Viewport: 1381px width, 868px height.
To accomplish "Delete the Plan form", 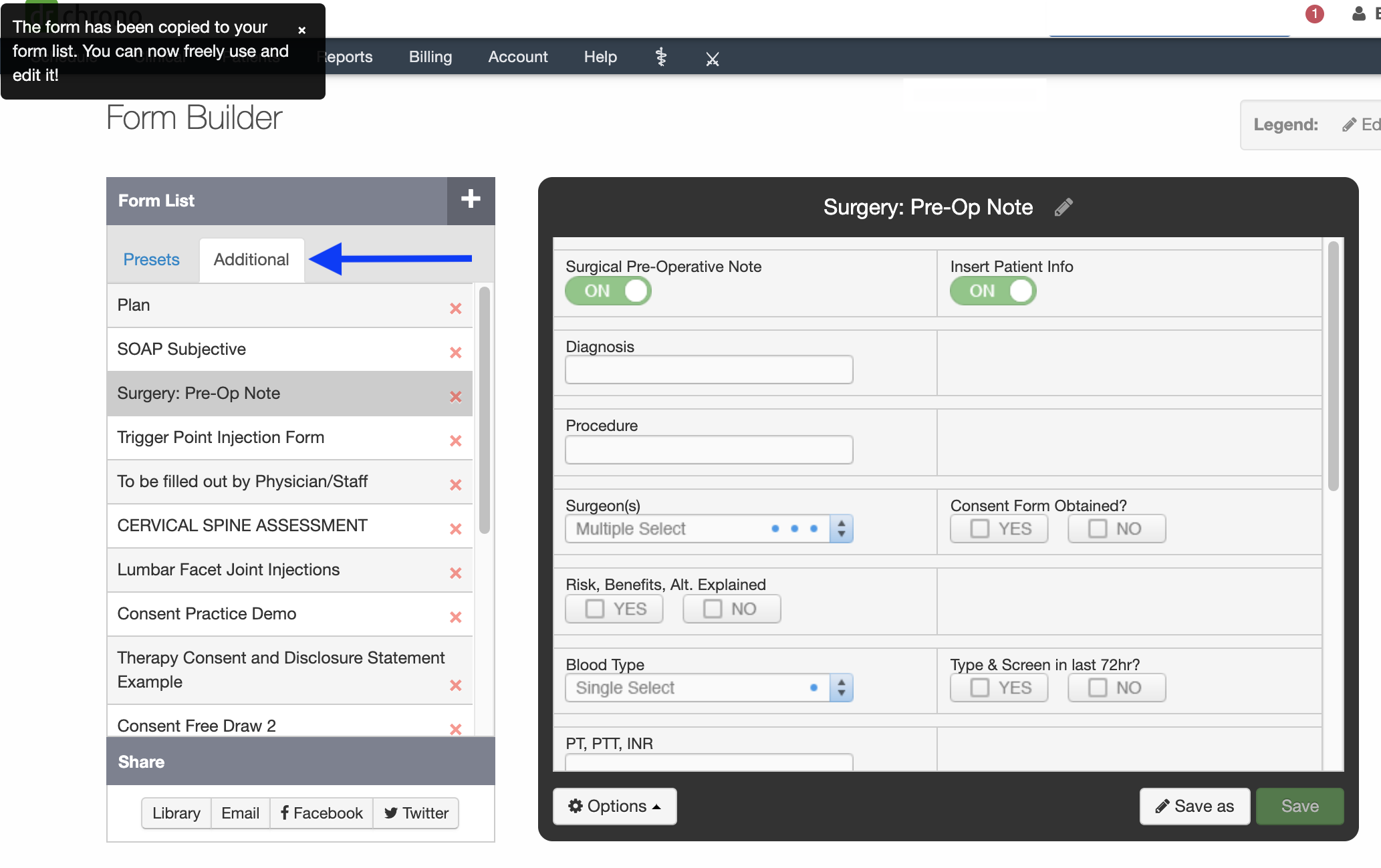I will [456, 308].
